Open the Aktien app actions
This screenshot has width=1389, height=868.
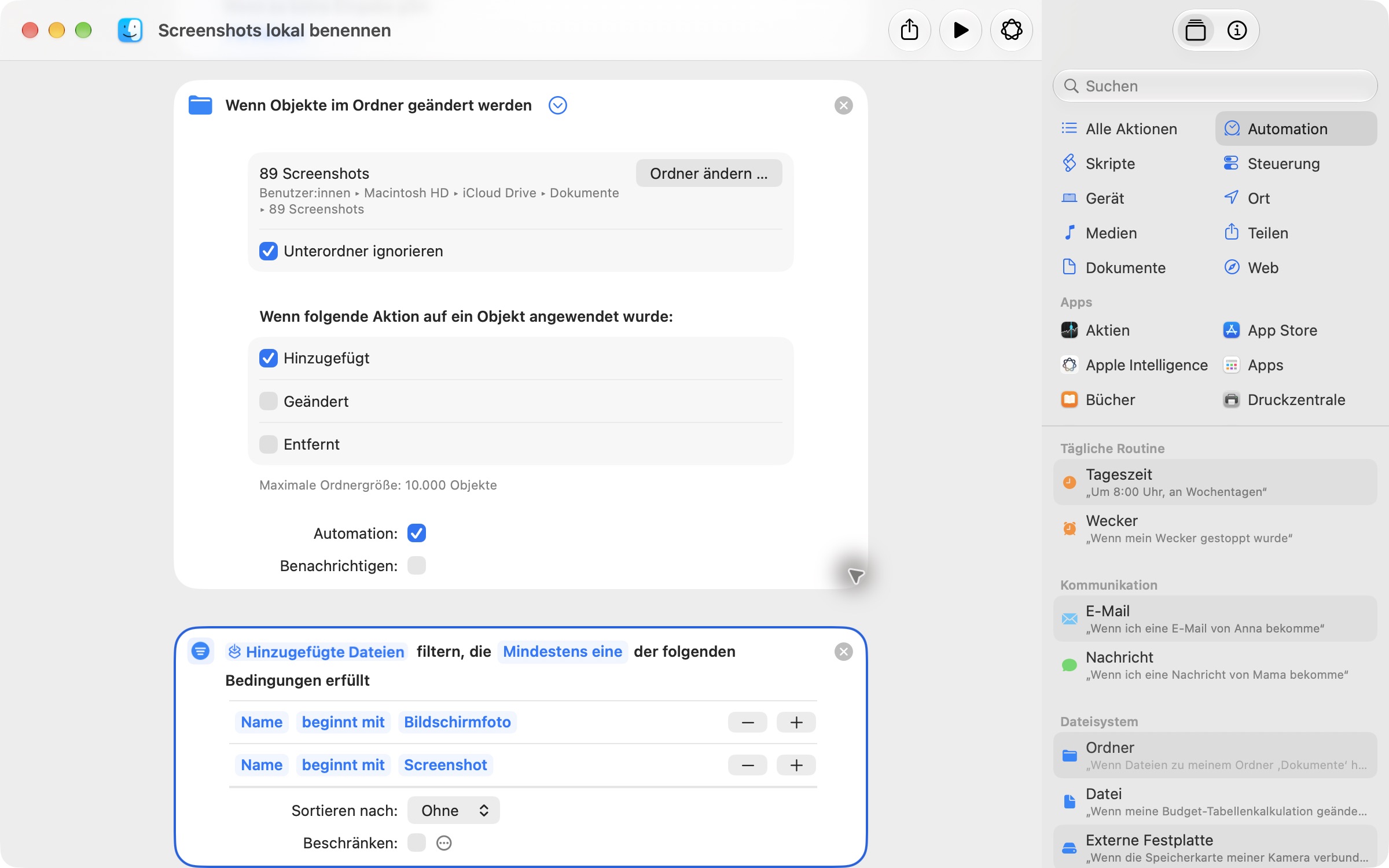[x=1095, y=330]
